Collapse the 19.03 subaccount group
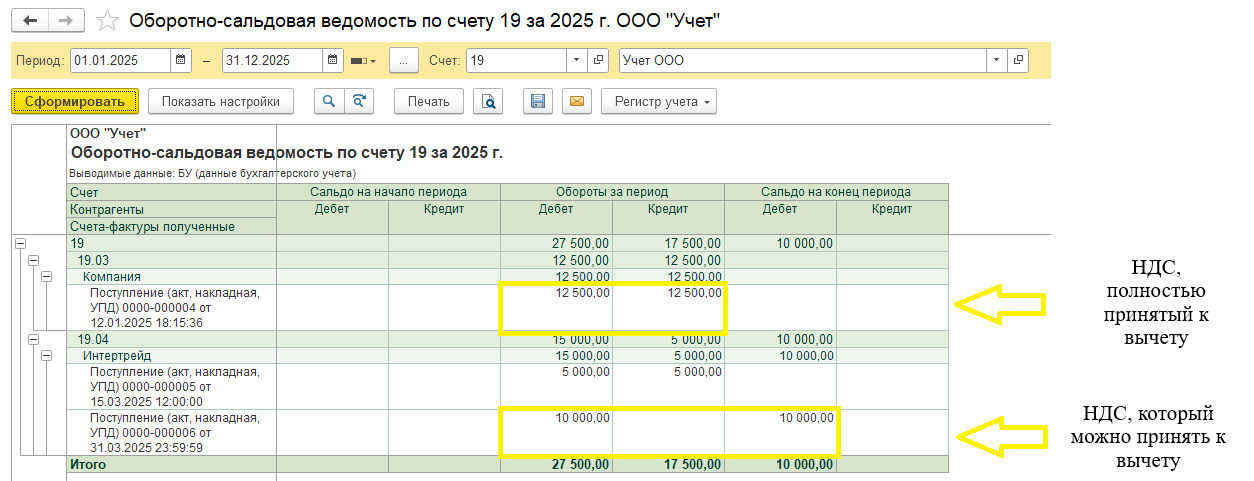1254x481 pixels. pyautogui.click(x=33, y=260)
